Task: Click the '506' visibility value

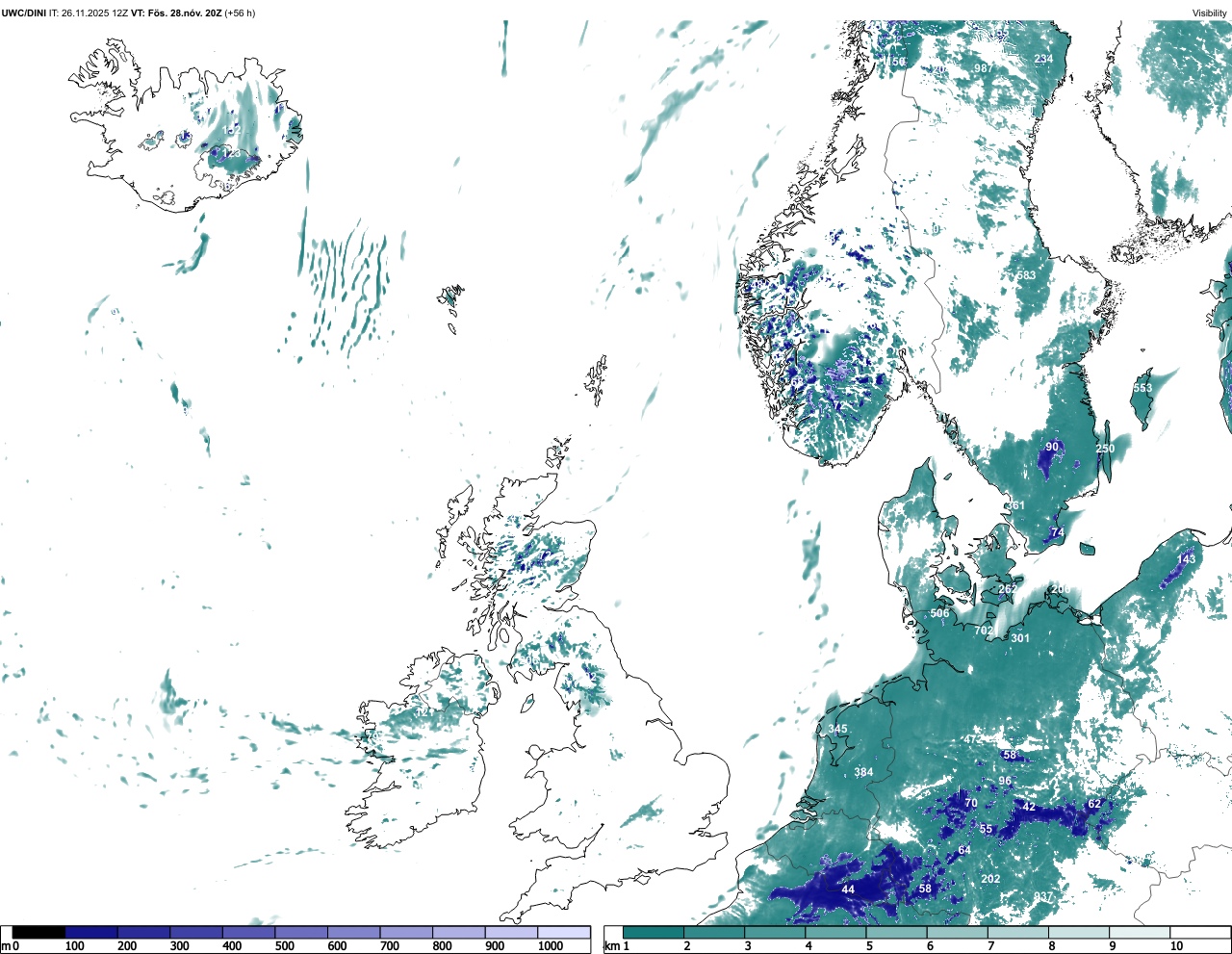Action: coord(940,613)
